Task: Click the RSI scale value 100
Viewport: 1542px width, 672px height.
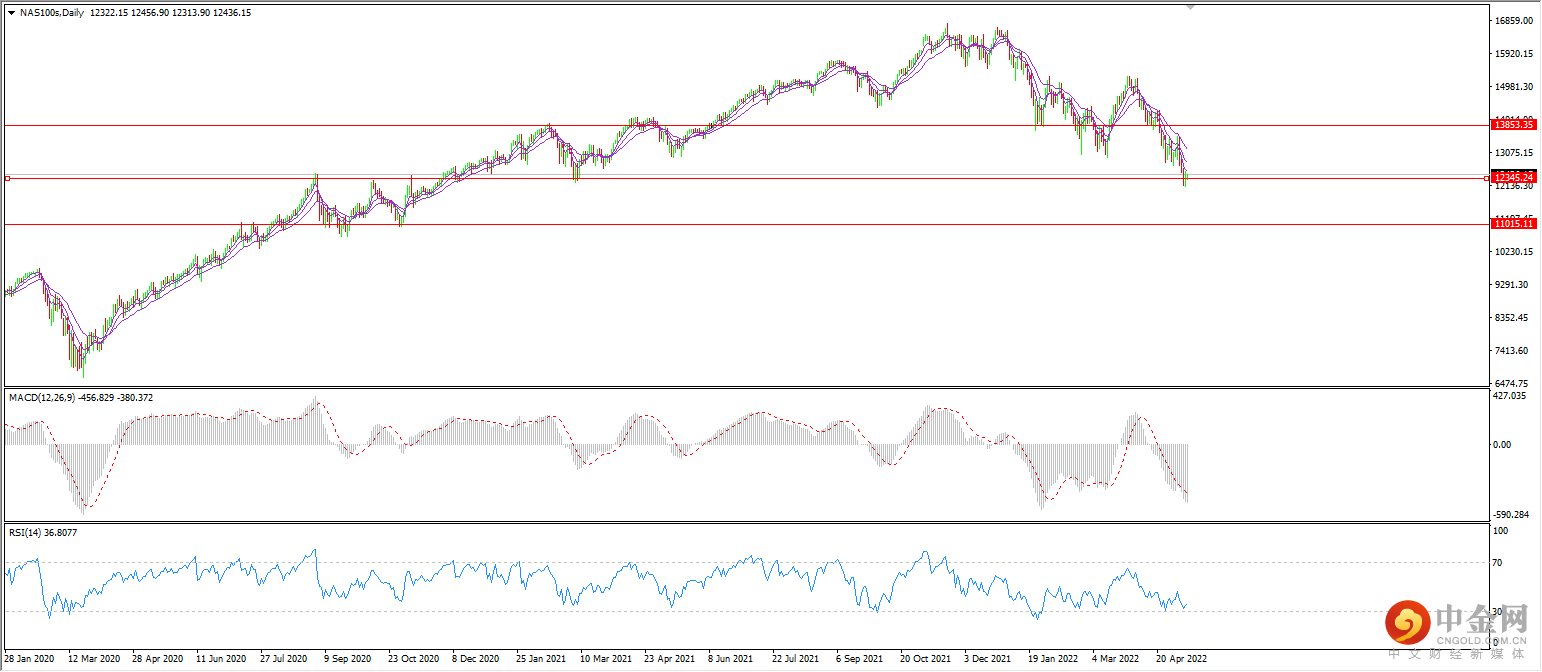Action: (1500, 532)
